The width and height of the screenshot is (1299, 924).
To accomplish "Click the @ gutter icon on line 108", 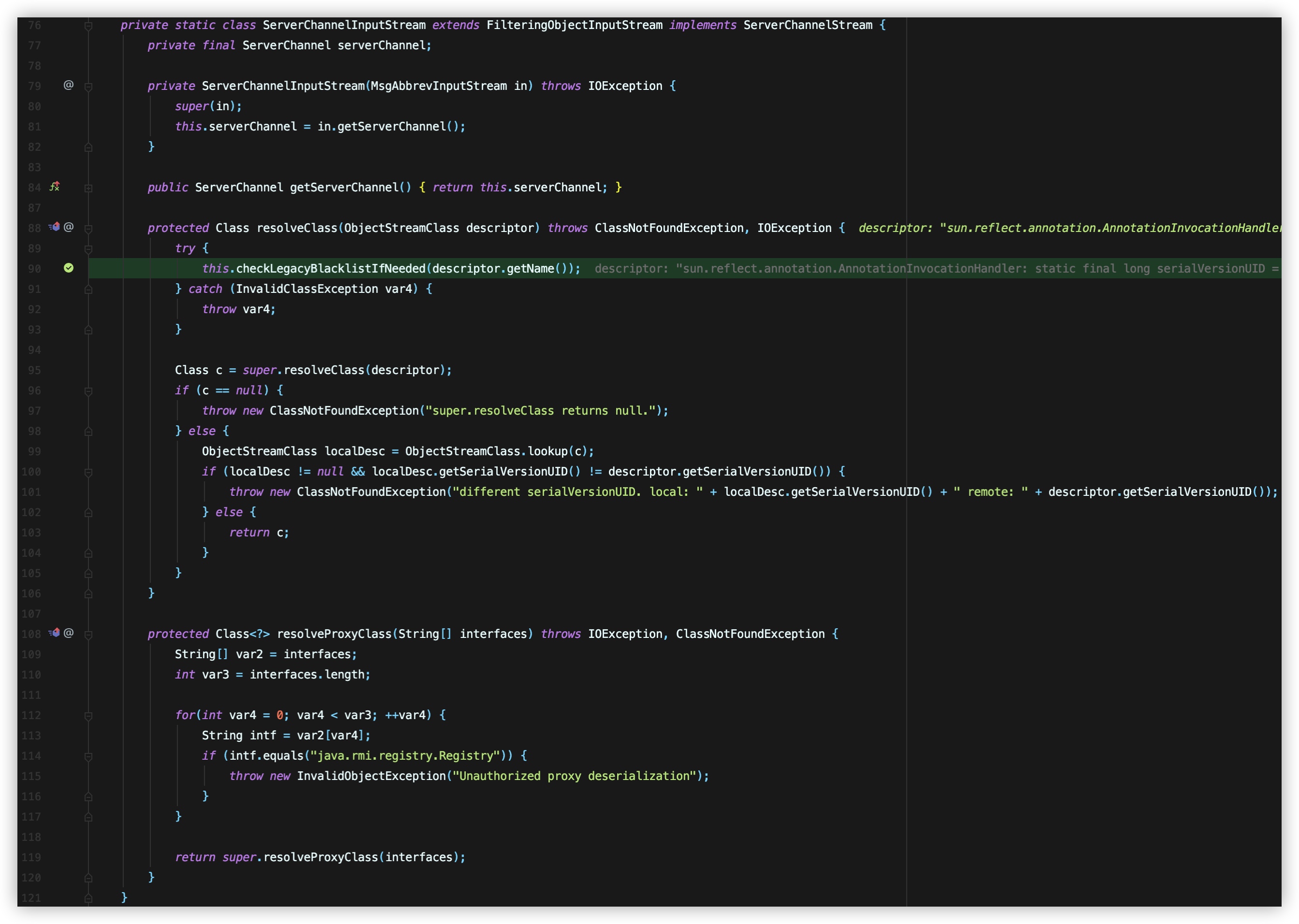I will [68, 633].
